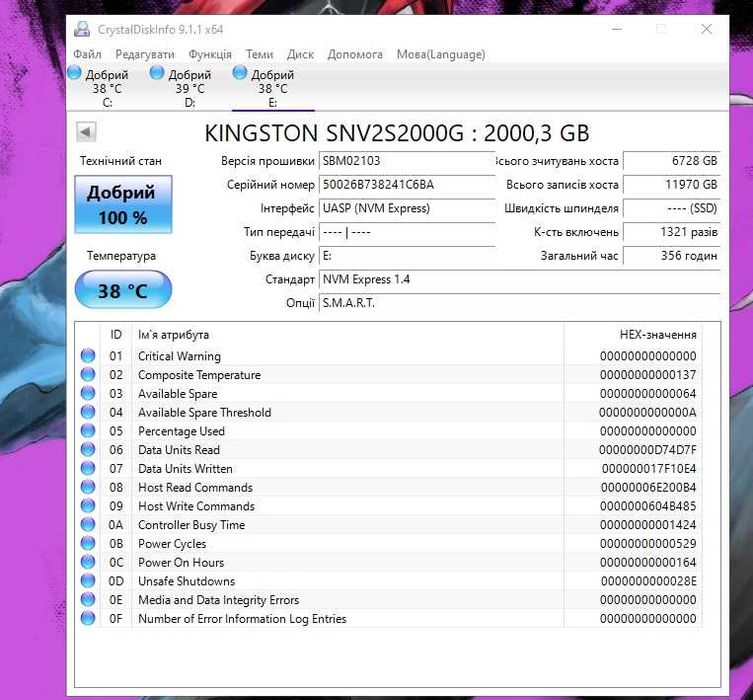
Task: Click the CrystalDiskInfo app icon in title bar
Action: (82, 29)
